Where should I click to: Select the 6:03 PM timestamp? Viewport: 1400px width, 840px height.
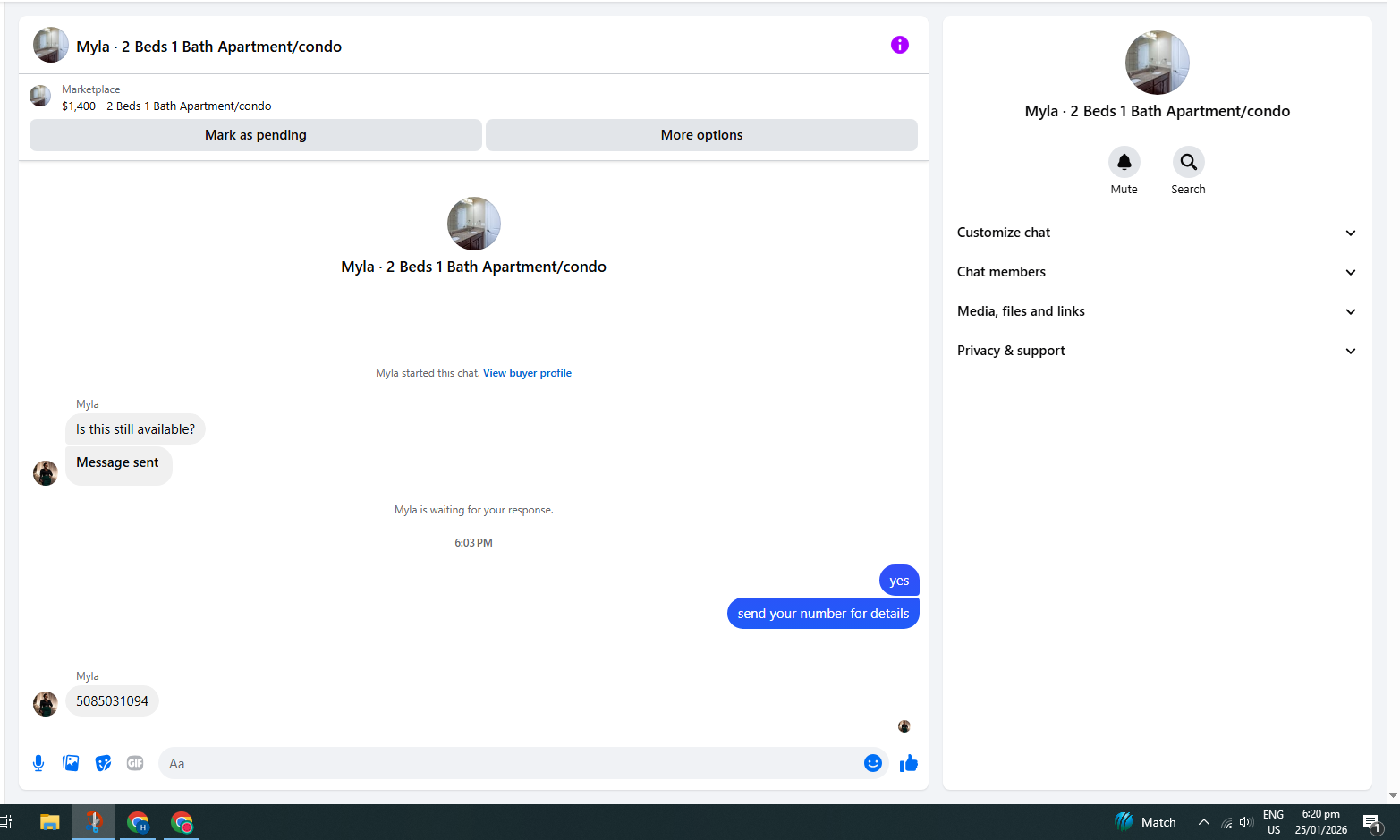tap(473, 543)
